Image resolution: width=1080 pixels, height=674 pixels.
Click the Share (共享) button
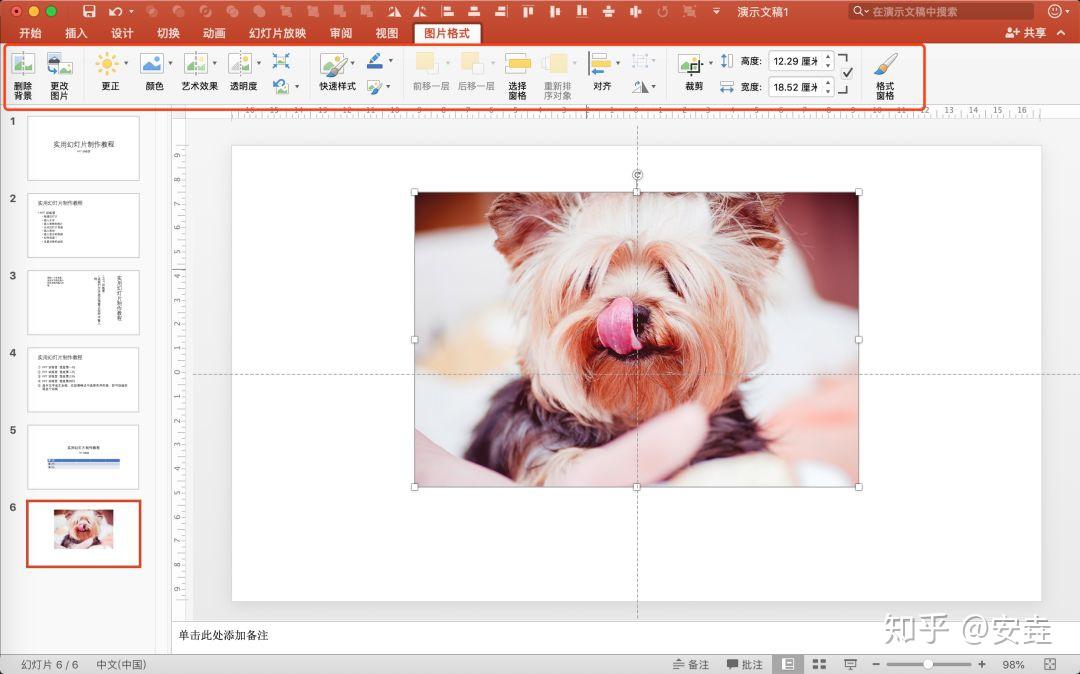point(1026,32)
